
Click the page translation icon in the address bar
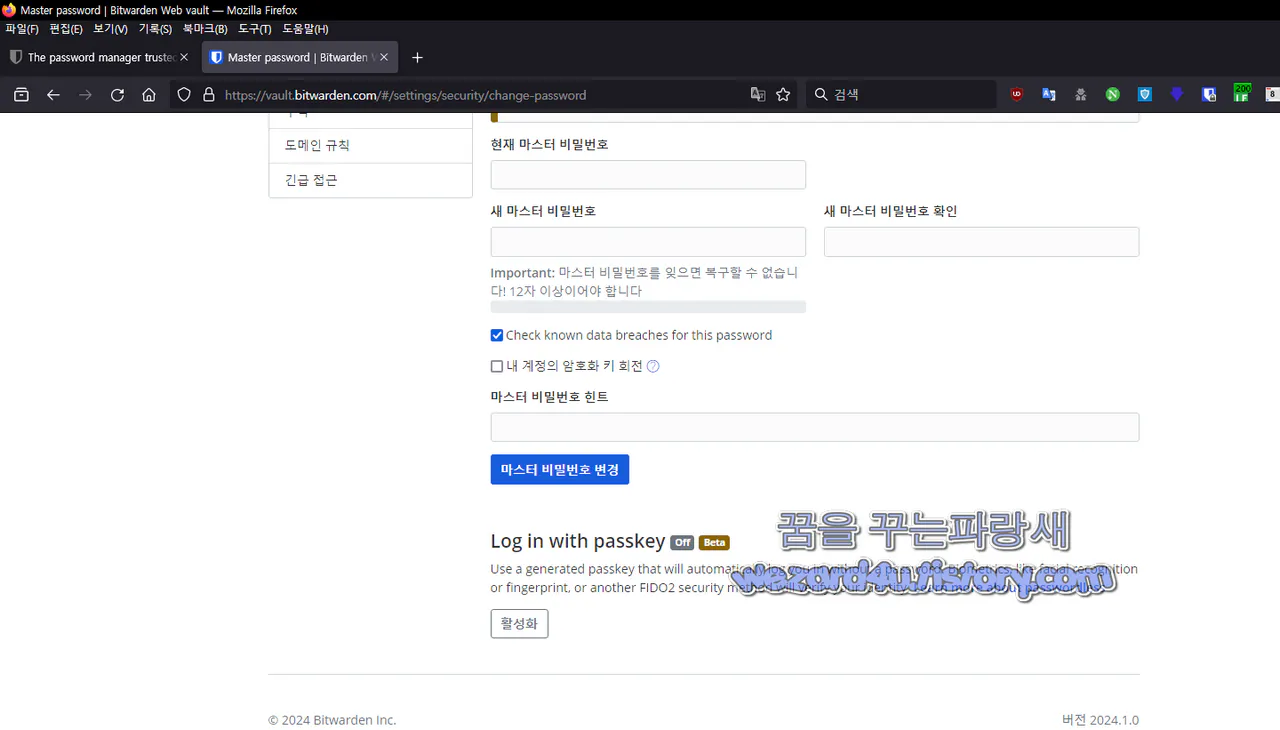pos(758,94)
